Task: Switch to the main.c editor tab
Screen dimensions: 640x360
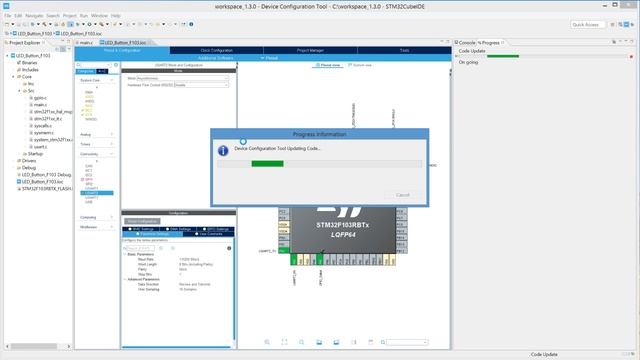Action: point(84,42)
